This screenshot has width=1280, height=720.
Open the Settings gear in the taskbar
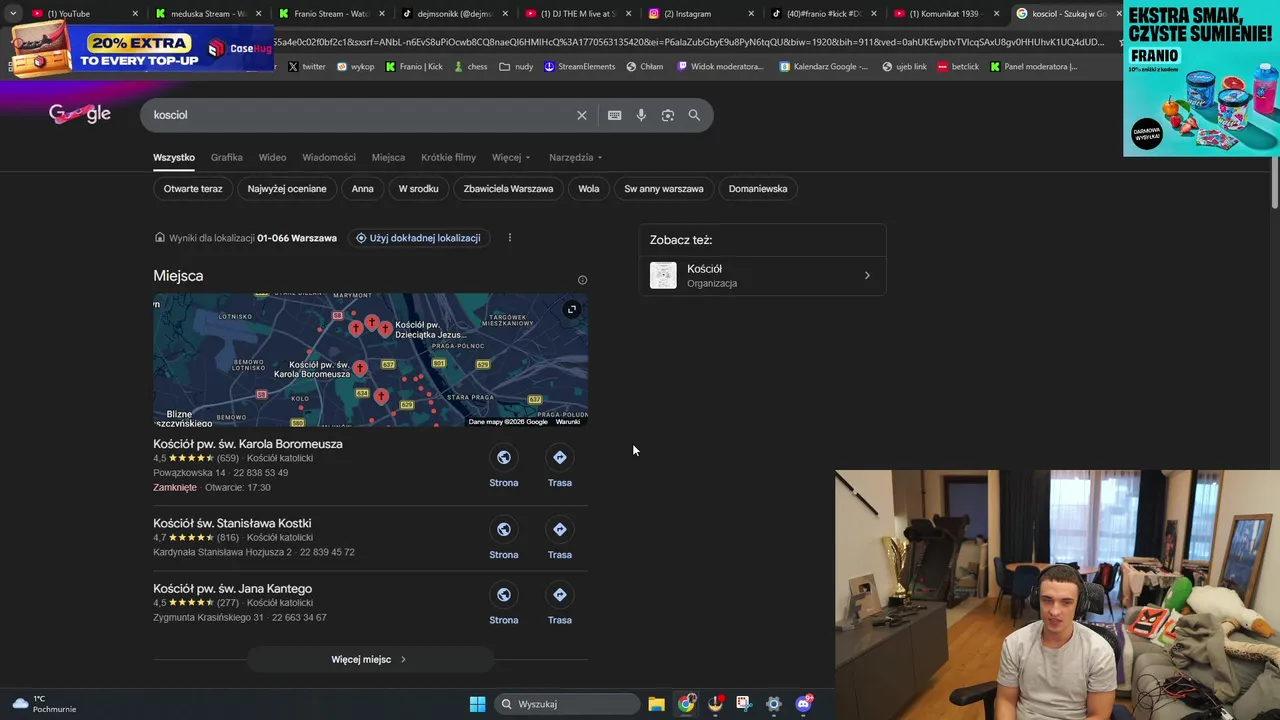pyautogui.click(x=773, y=704)
